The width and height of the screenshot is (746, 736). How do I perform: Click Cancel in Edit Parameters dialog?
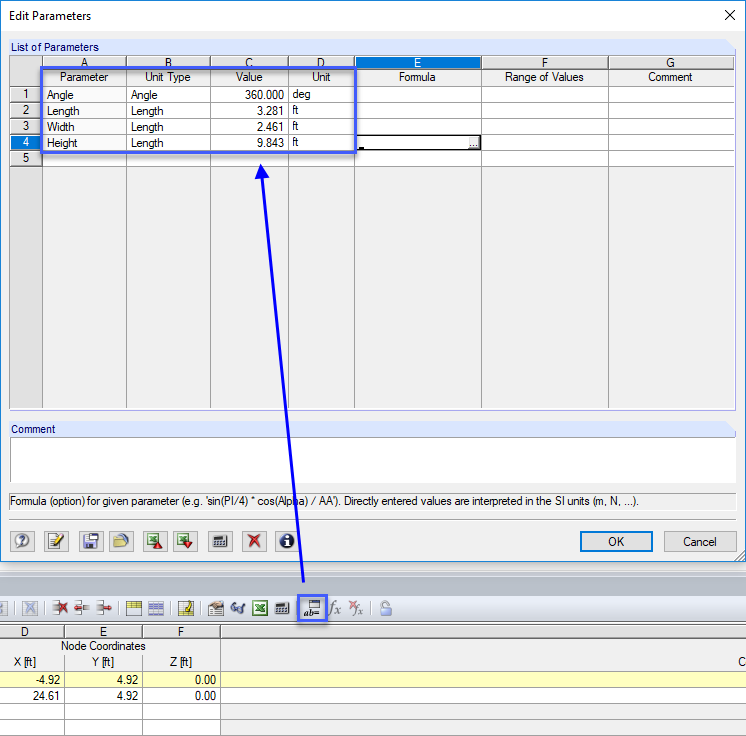[700, 541]
